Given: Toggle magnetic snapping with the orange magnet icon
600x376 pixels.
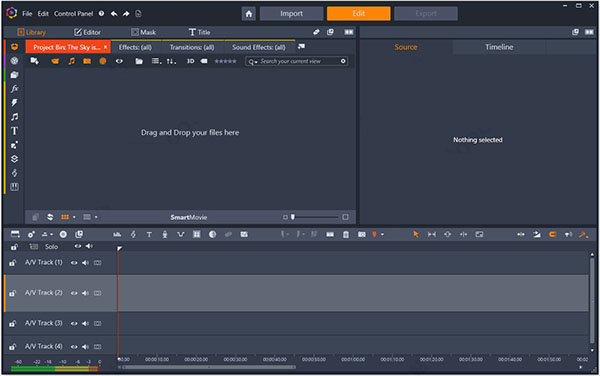Looking at the screenshot, I should click(552, 234).
